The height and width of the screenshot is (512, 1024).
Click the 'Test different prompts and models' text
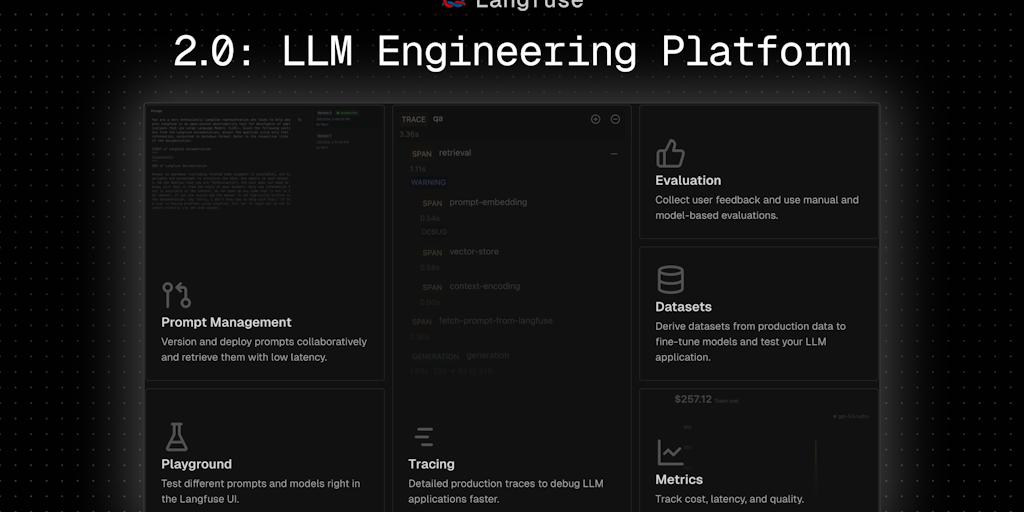pos(261,491)
